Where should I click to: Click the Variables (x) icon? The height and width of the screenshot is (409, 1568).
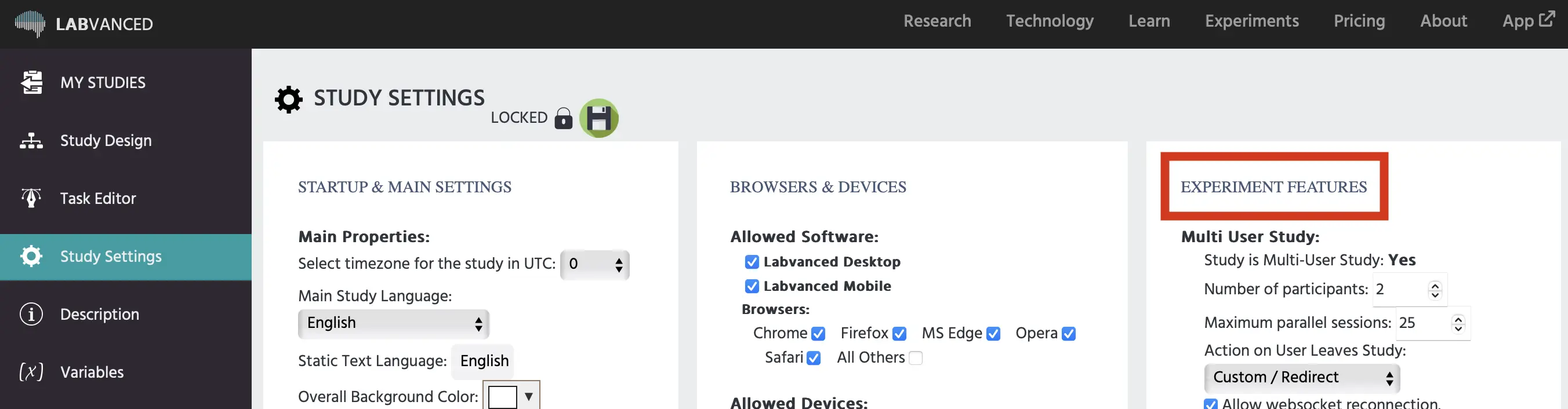[32, 372]
